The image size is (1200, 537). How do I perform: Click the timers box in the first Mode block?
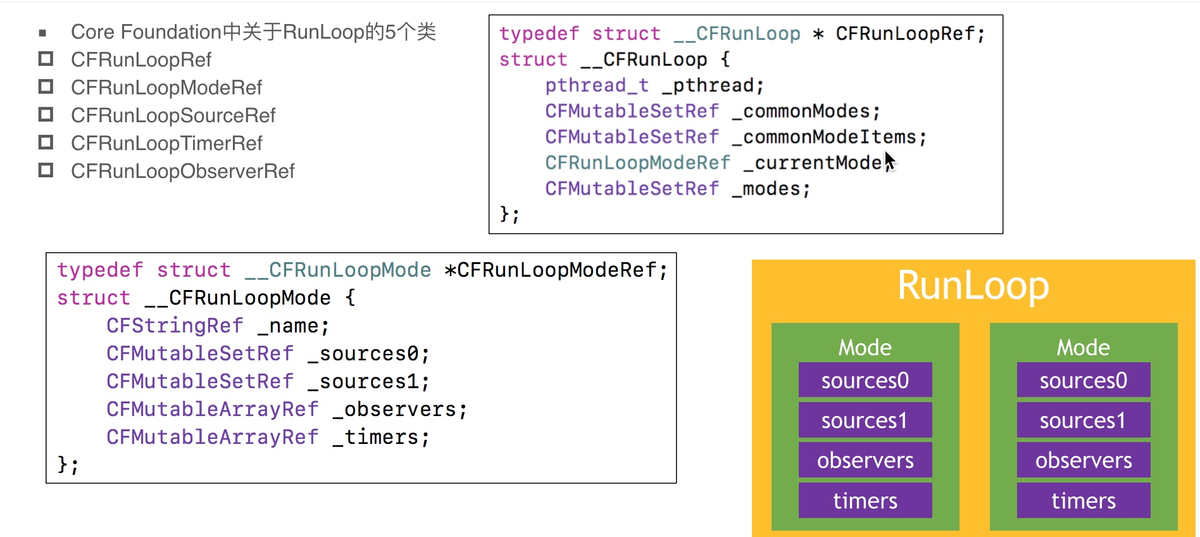click(x=865, y=500)
